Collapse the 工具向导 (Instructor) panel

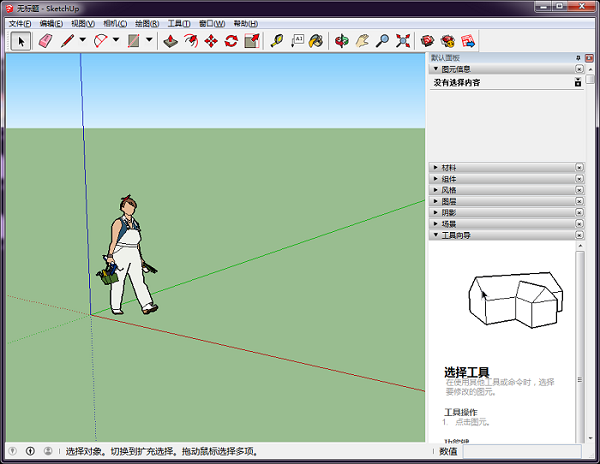[456, 236]
